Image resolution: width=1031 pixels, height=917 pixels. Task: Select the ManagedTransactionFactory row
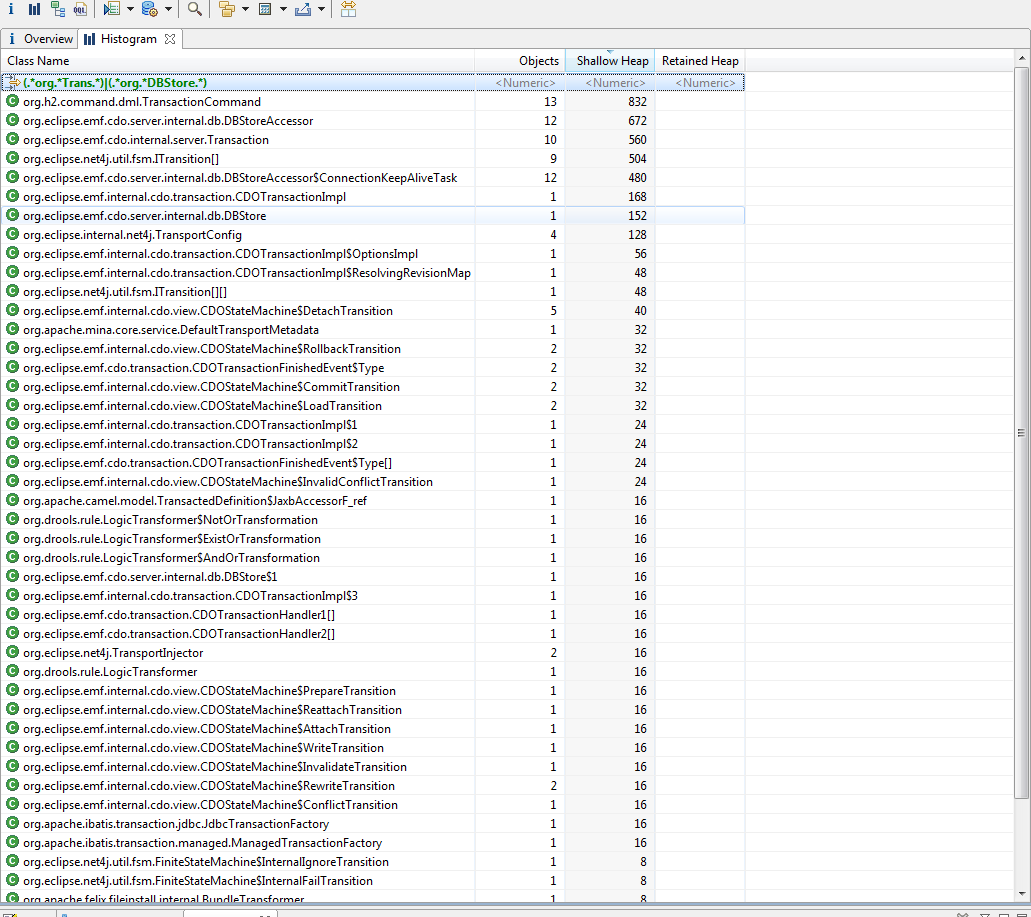(x=373, y=843)
